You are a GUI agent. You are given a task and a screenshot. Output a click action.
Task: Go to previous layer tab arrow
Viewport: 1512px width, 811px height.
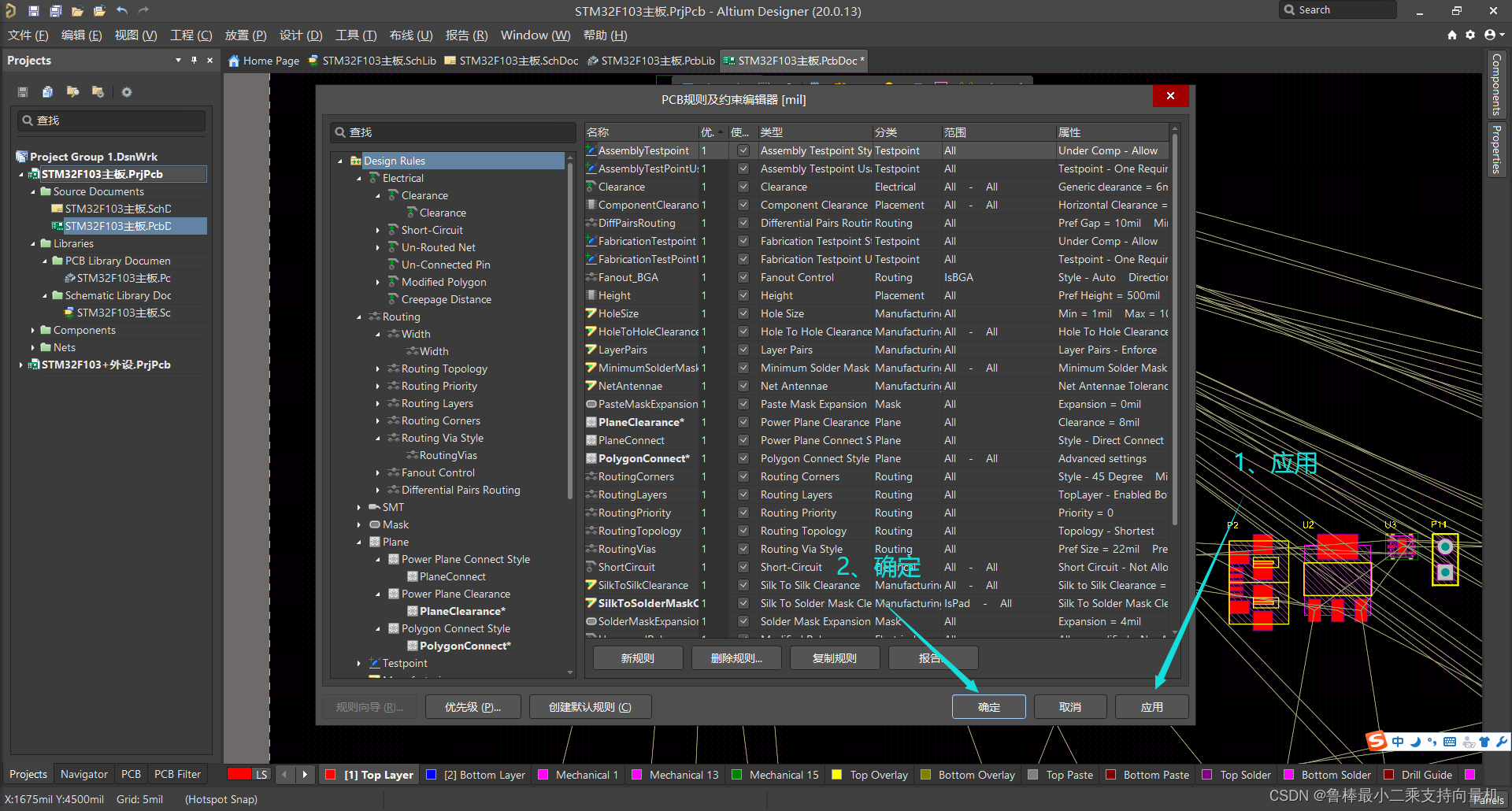[x=284, y=775]
